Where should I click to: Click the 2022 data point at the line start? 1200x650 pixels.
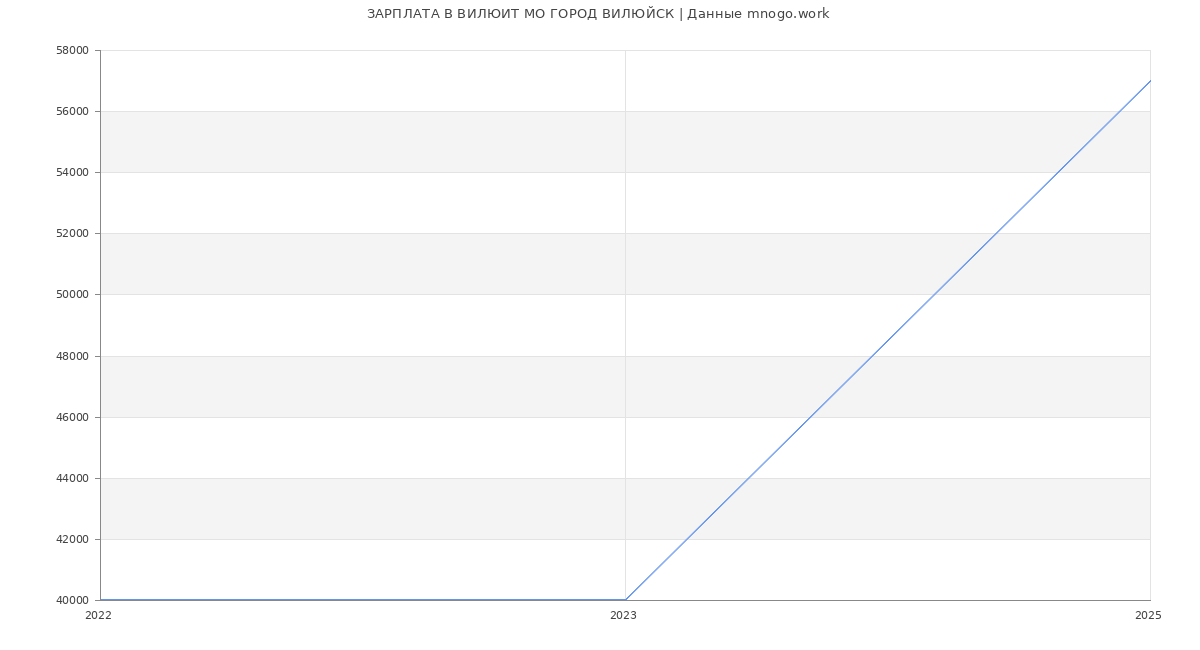(101, 600)
